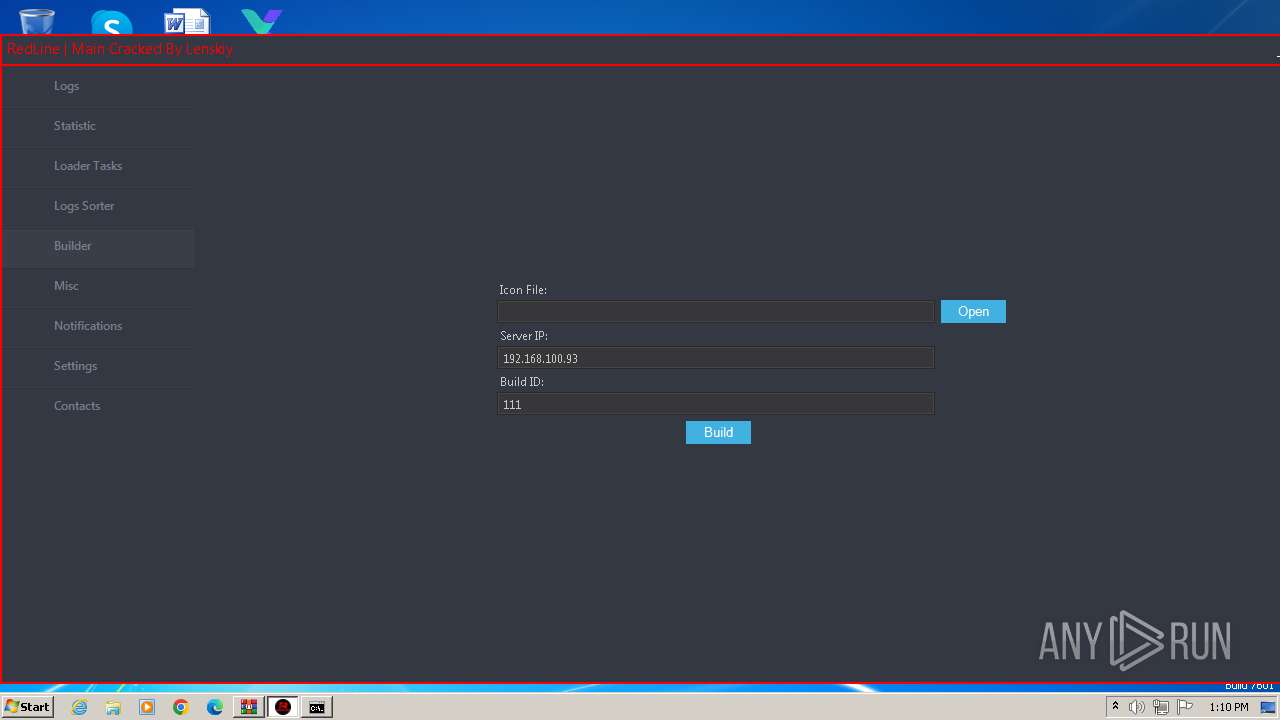1280x720 pixels.
Task: Launch Google Chrome from taskbar
Action: coord(181,707)
